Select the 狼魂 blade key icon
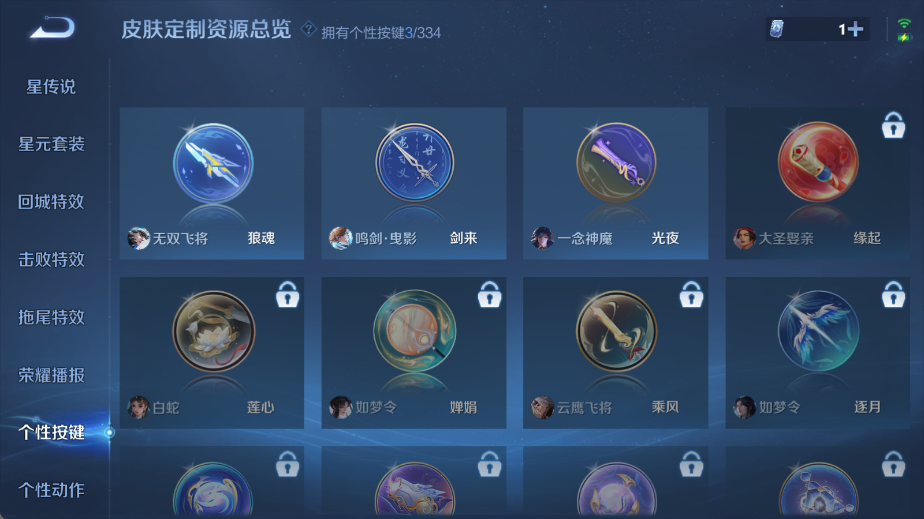 point(213,163)
